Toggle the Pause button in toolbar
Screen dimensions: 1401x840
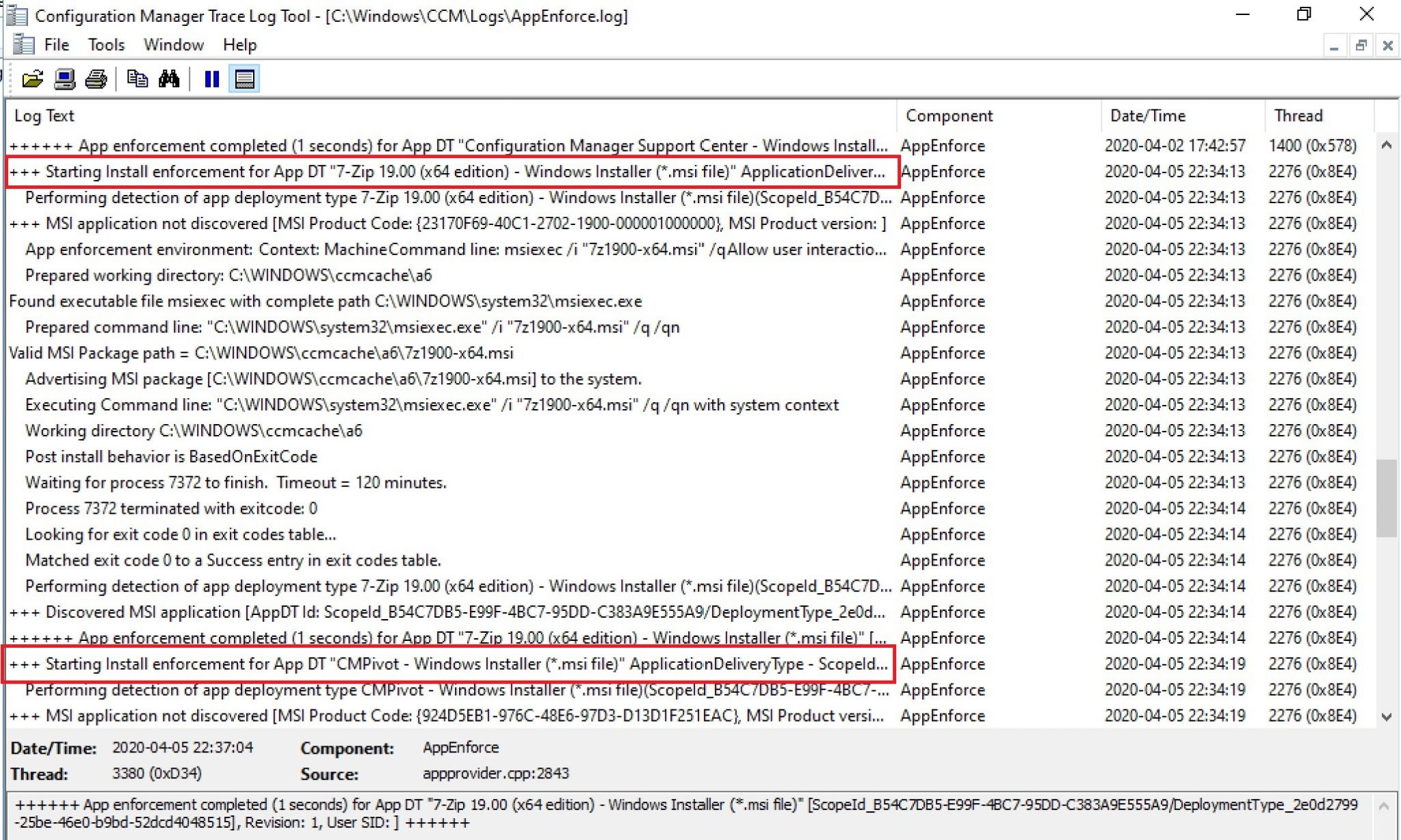tap(212, 79)
